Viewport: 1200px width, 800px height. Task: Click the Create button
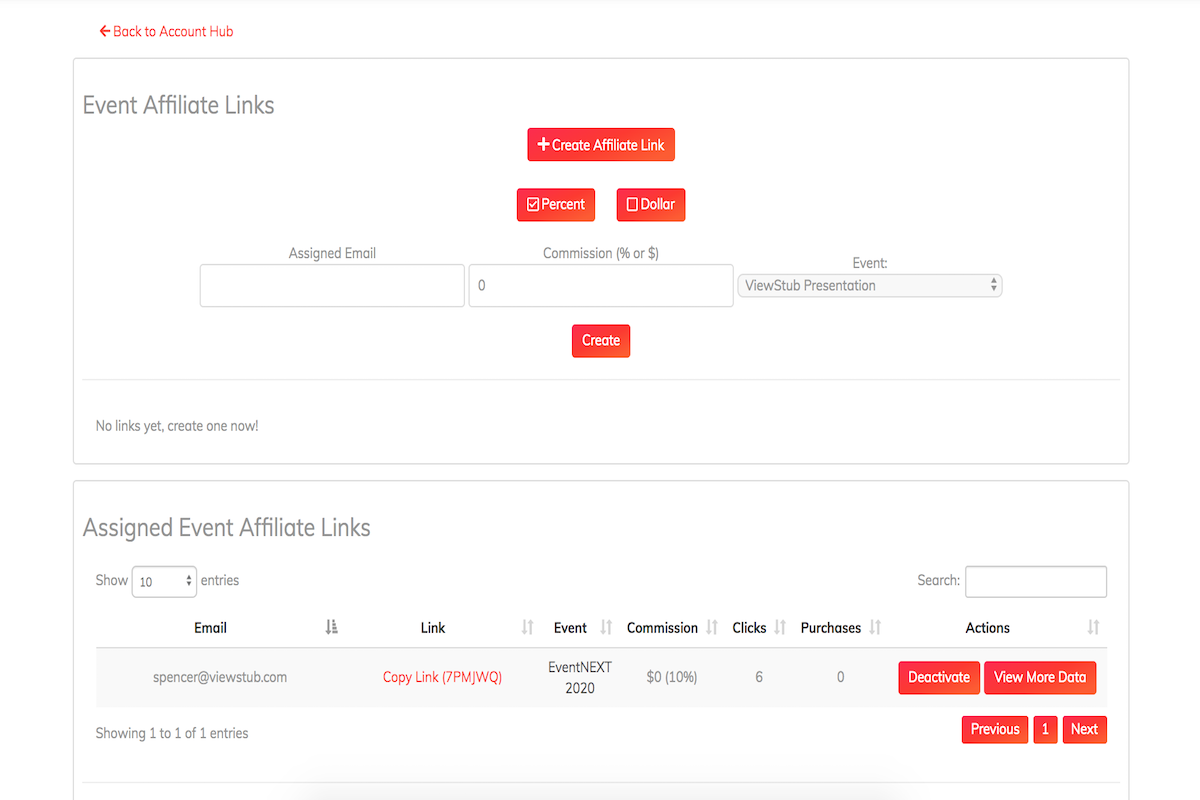601,340
